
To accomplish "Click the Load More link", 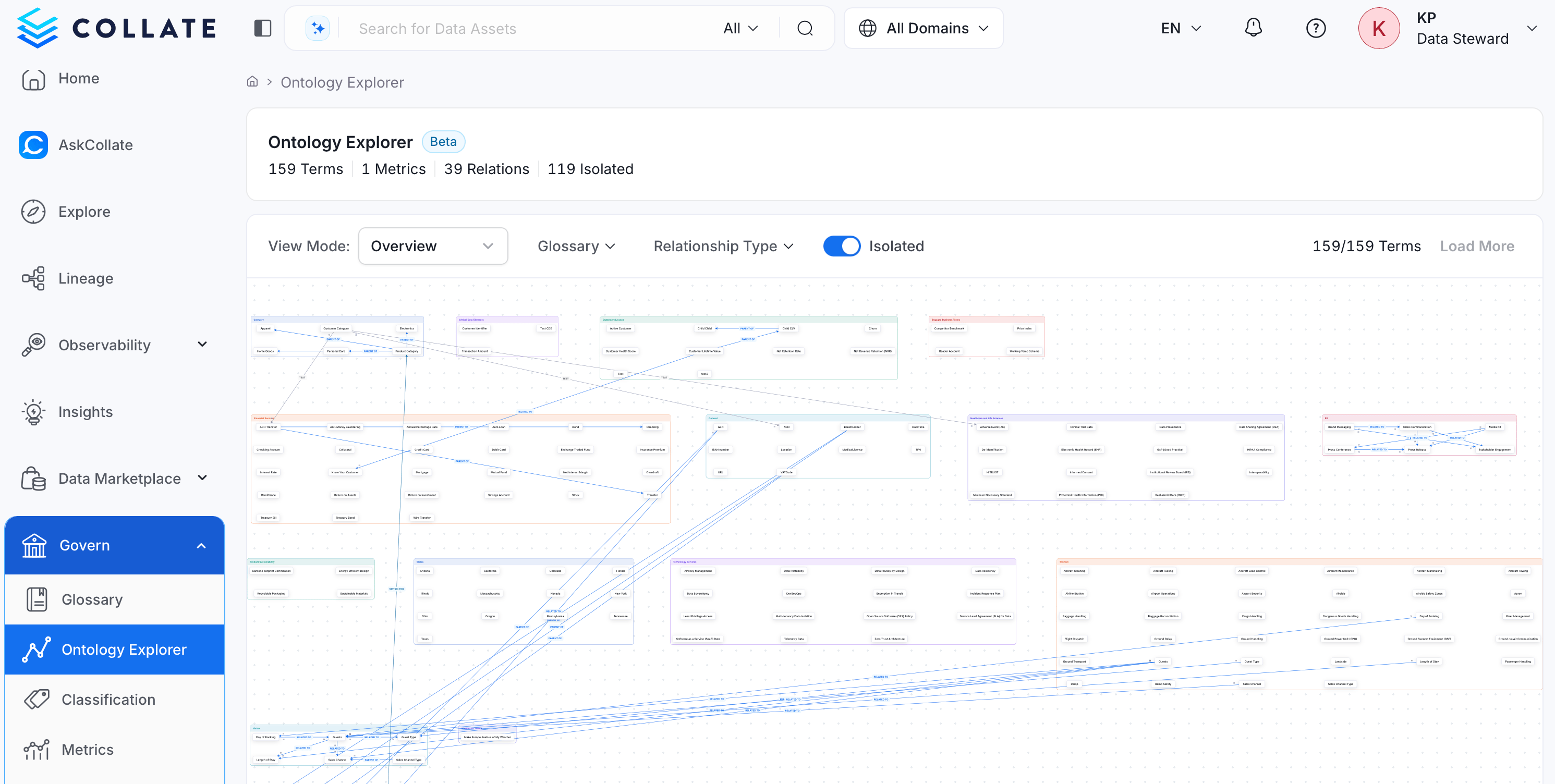I will point(1477,246).
